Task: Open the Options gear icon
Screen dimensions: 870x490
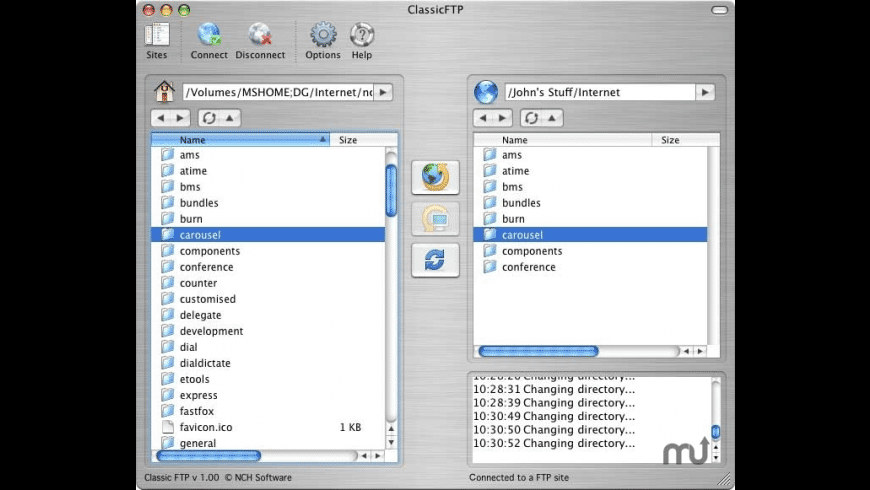Action: (323, 41)
